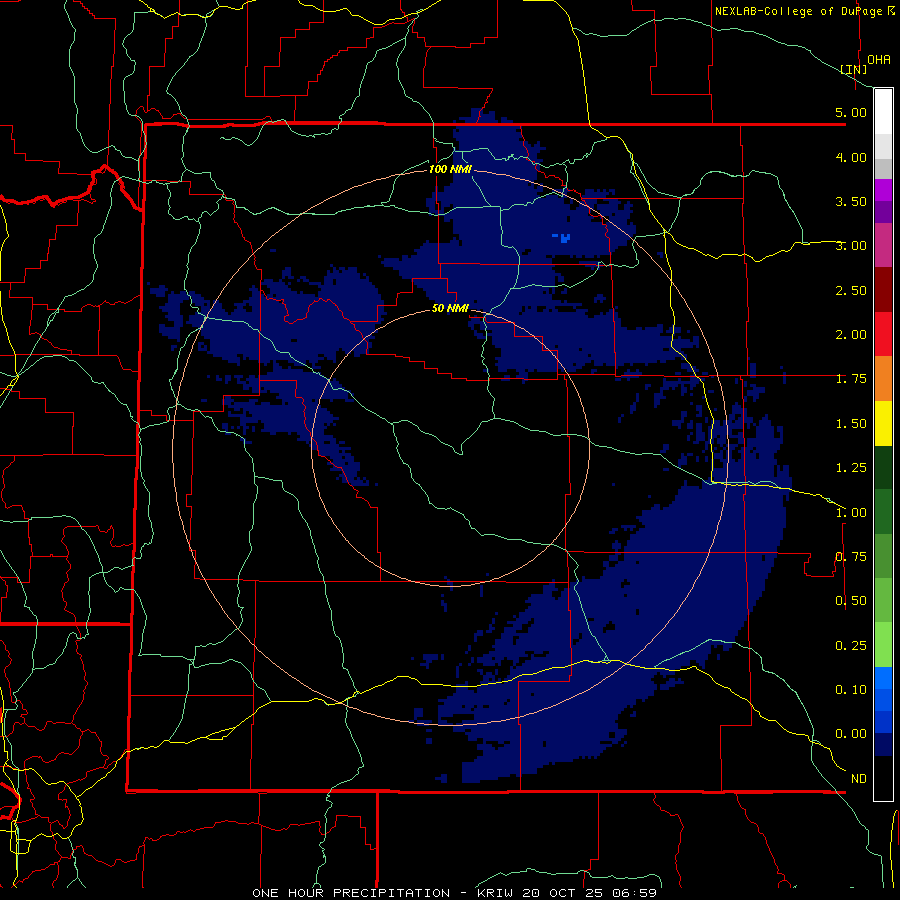
Task: Click the 3.50 legend value
Action: point(851,201)
